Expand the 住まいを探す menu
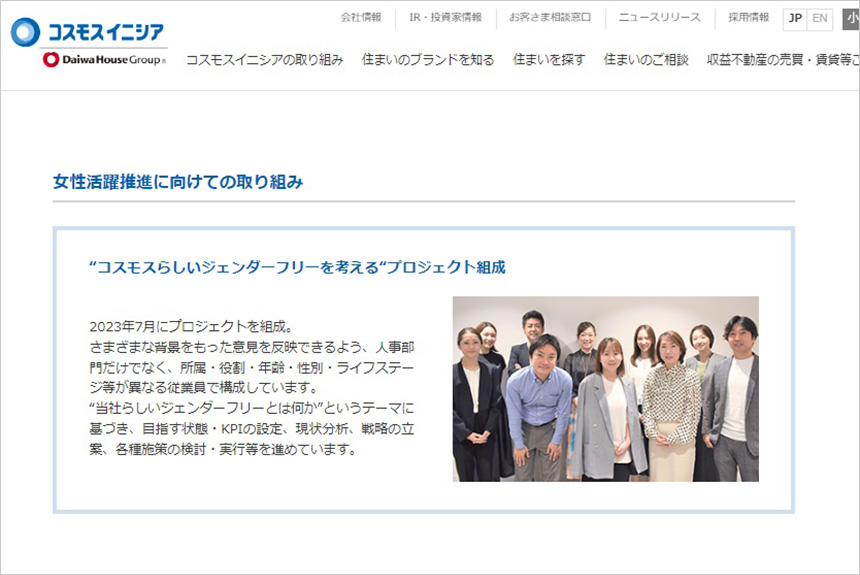 pyautogui.click(x=549, y=60)
